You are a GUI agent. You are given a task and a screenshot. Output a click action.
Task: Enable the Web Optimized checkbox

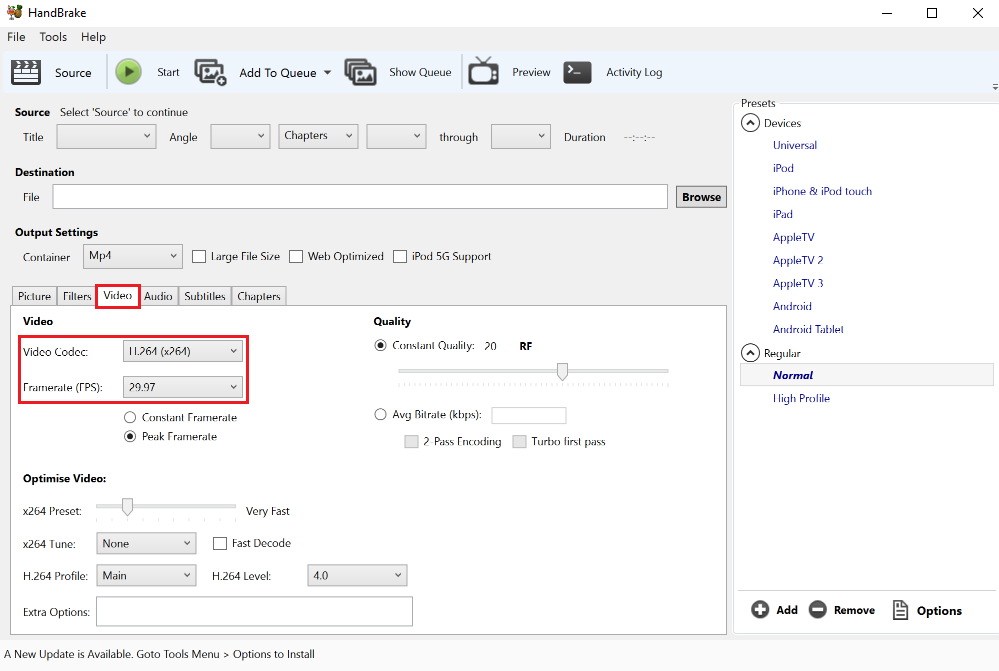[x=296, y=256]
